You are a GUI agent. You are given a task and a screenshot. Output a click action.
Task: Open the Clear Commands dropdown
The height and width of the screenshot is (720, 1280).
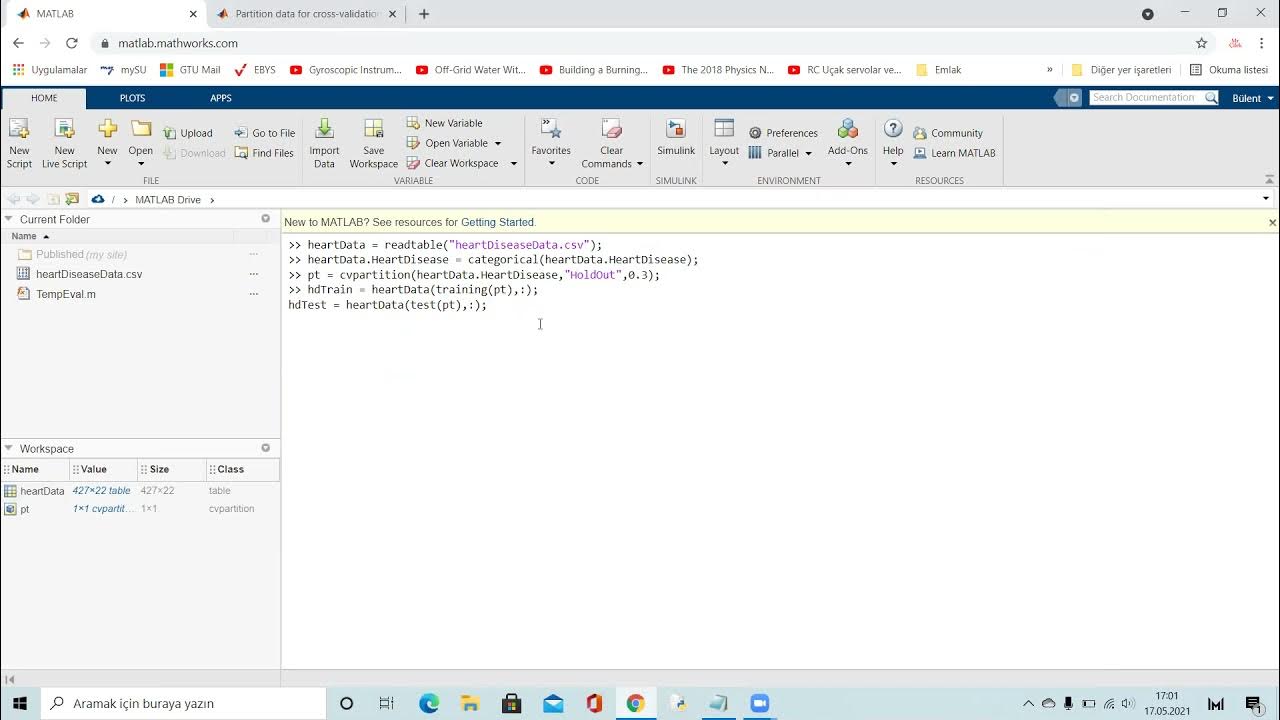pyautogui.click(x=611, y=143)
